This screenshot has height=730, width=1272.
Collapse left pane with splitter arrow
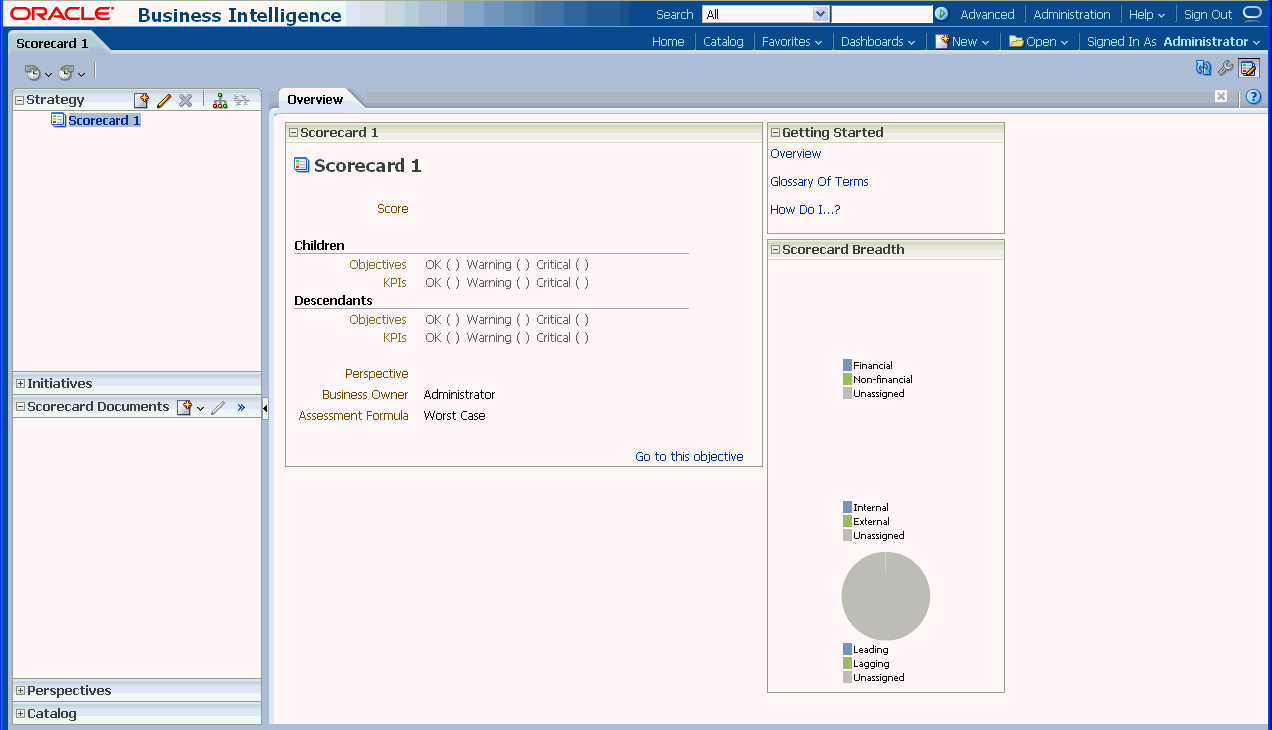coord(265,408)
